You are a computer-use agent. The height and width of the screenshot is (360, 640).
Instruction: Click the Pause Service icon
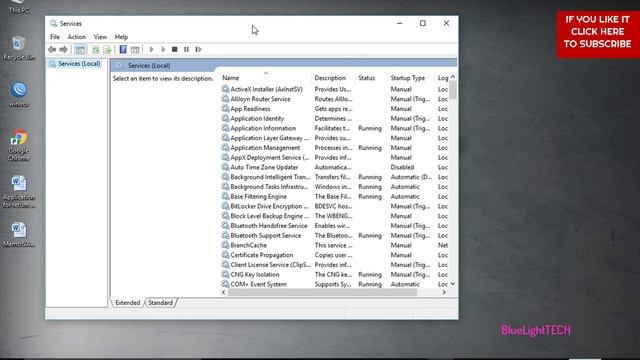pos(187,49)
